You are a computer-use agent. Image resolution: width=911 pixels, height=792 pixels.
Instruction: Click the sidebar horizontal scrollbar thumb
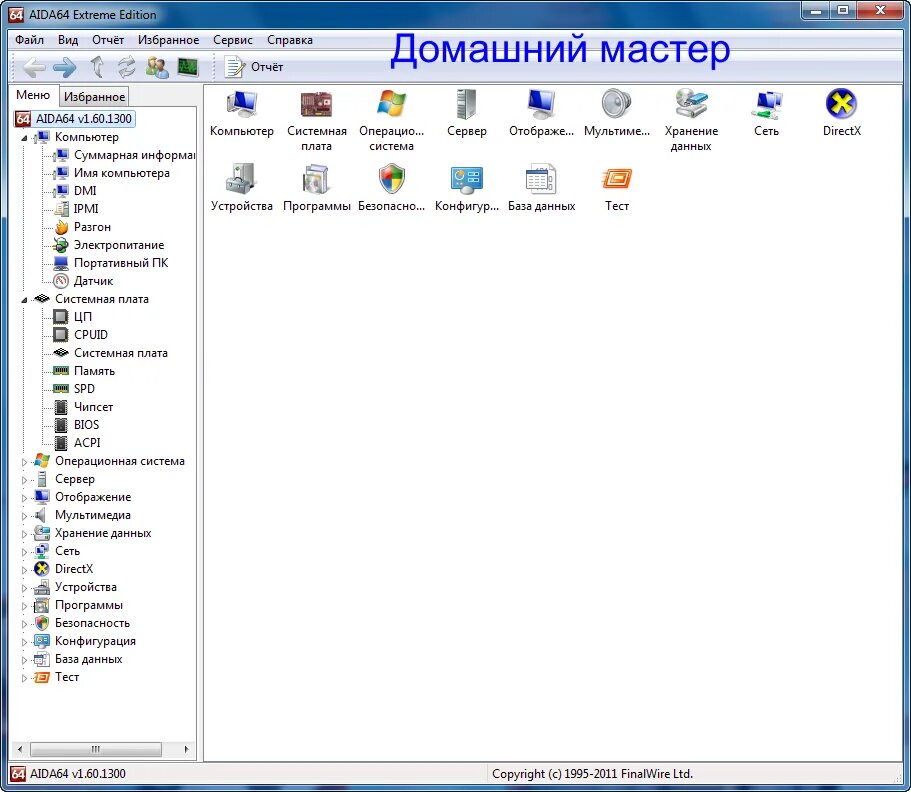(x=96, y=749)
